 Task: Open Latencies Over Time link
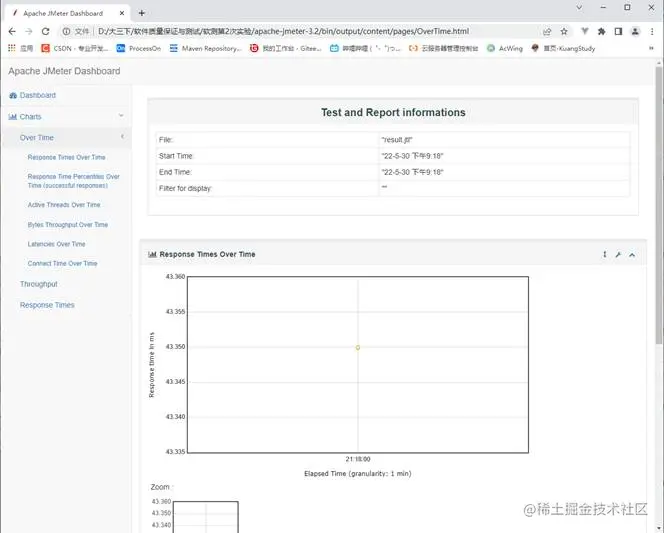click(x=56, y=244)
